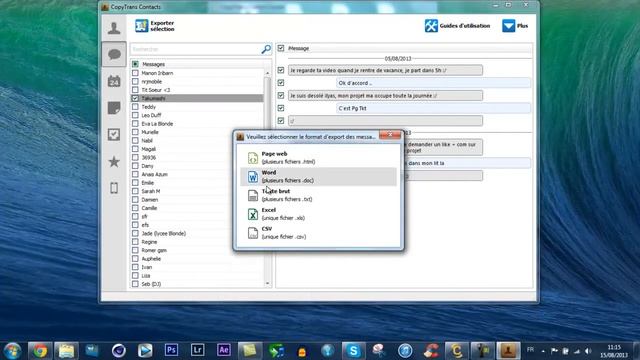Click the Exporter sélection button label
This screenshot has height=360, width=640.
[x=162, y=26]
